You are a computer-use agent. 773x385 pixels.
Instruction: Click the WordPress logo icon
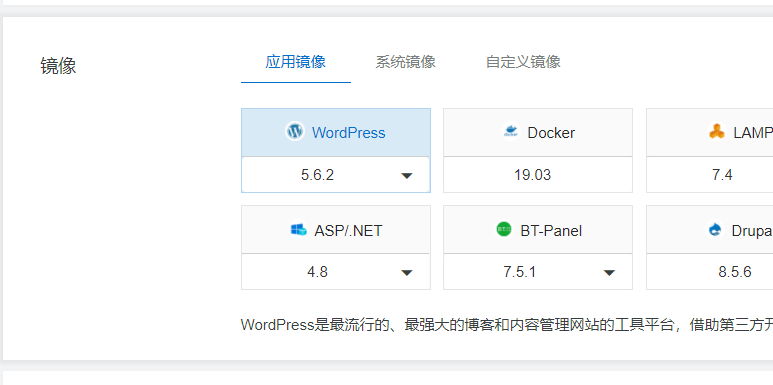point(295,132)
